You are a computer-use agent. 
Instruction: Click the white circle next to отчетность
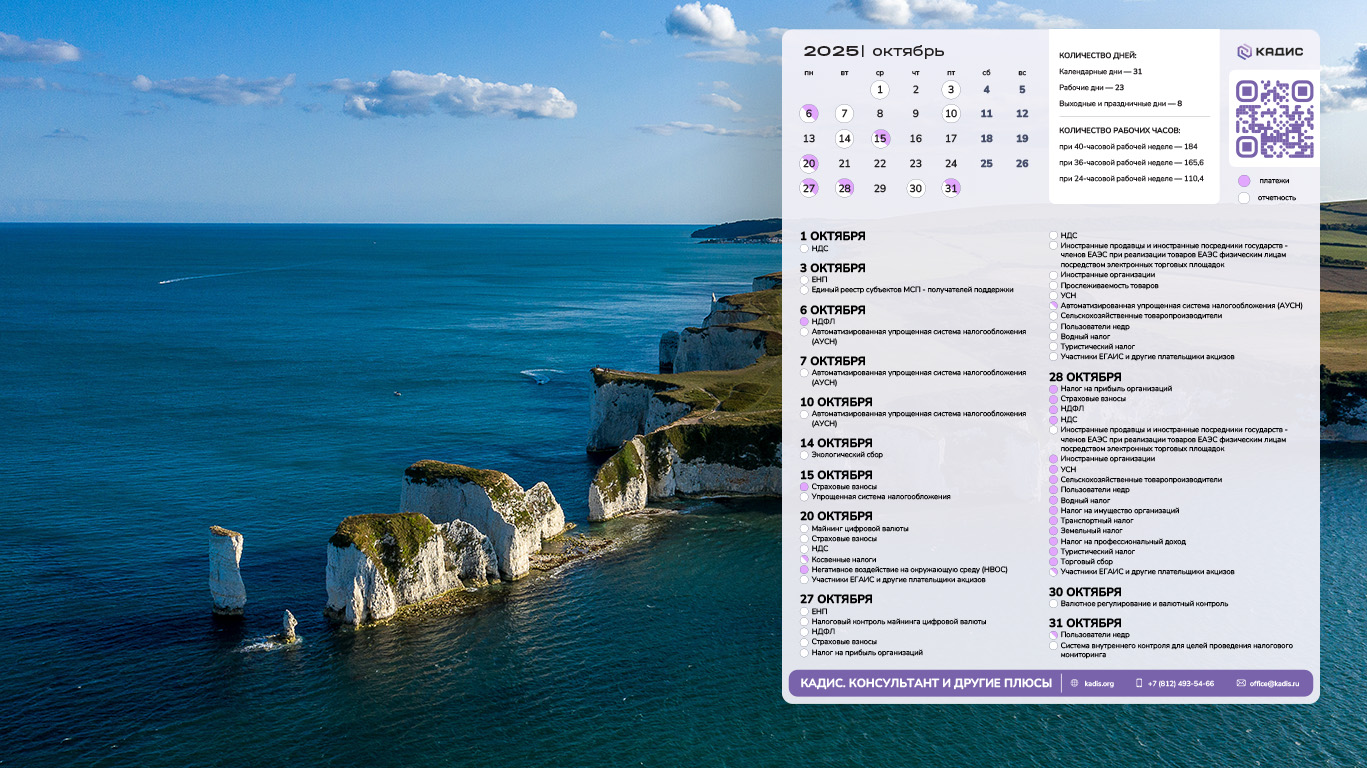pyautogui.click(x=1244, y=197)
